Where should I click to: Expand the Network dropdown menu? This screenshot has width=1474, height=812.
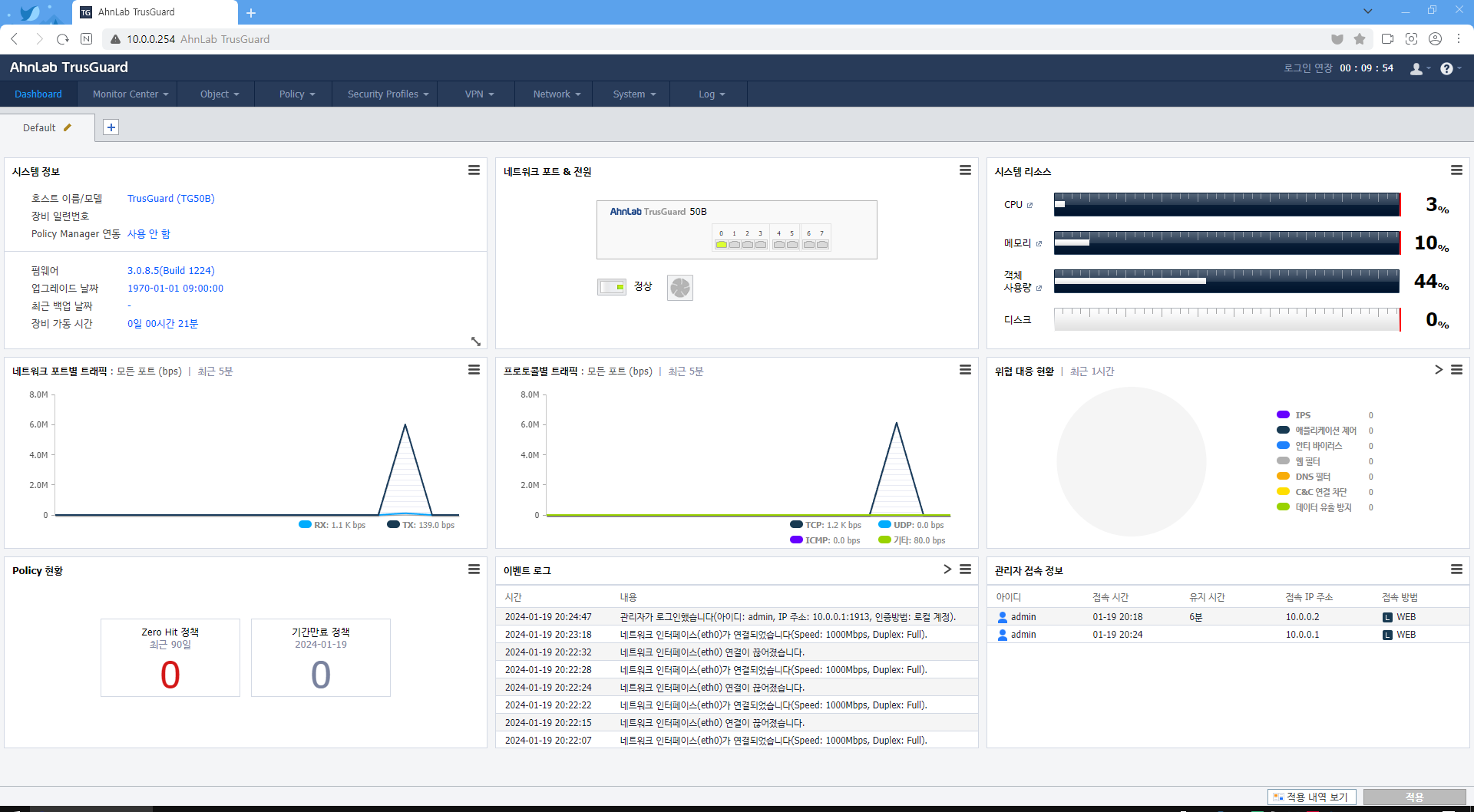pos(557,94)
